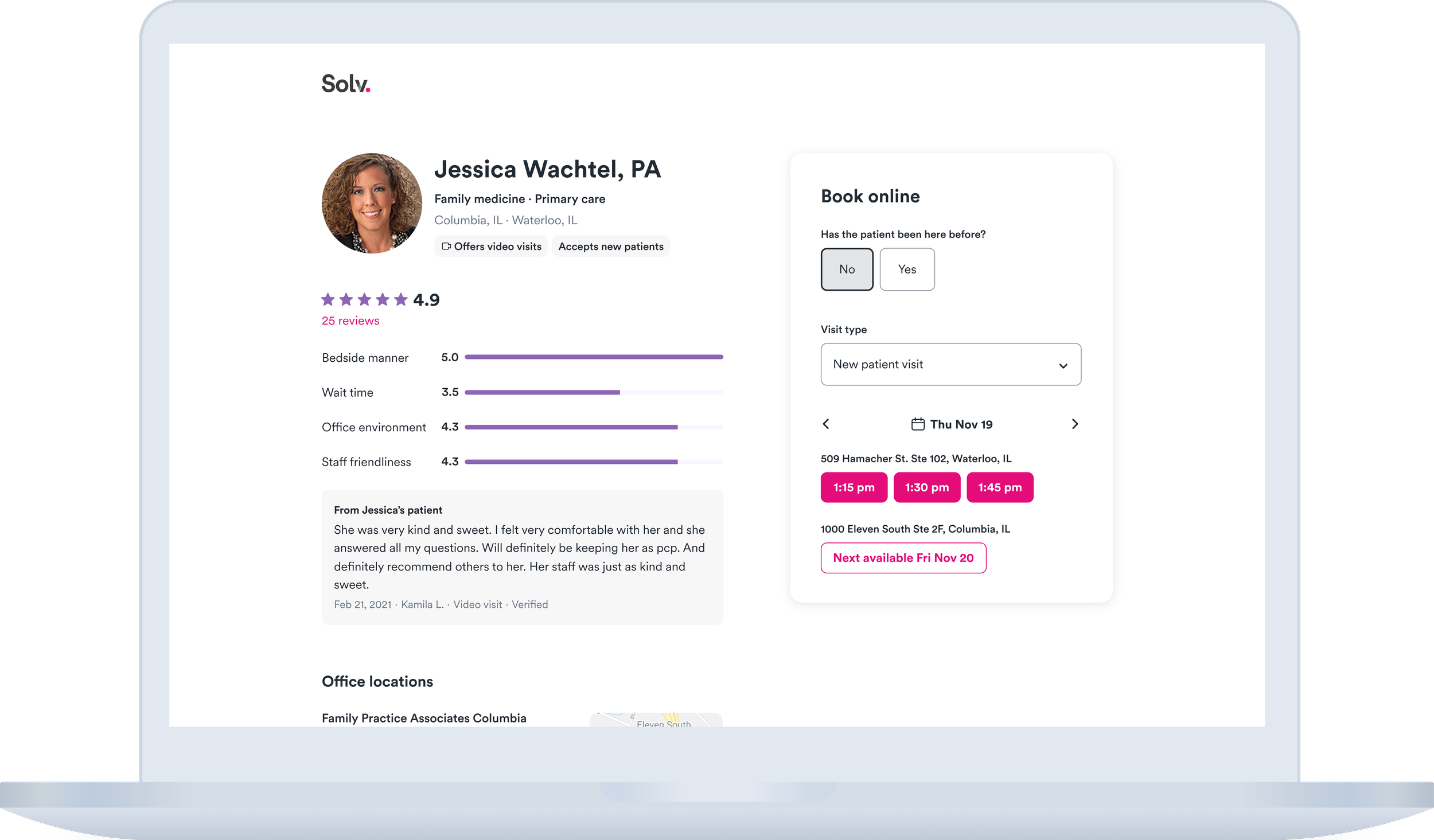This screenshot has height=840, width=1434.
Task: Choose the 1:30 pm time slot
Action: tap(926, 487)
